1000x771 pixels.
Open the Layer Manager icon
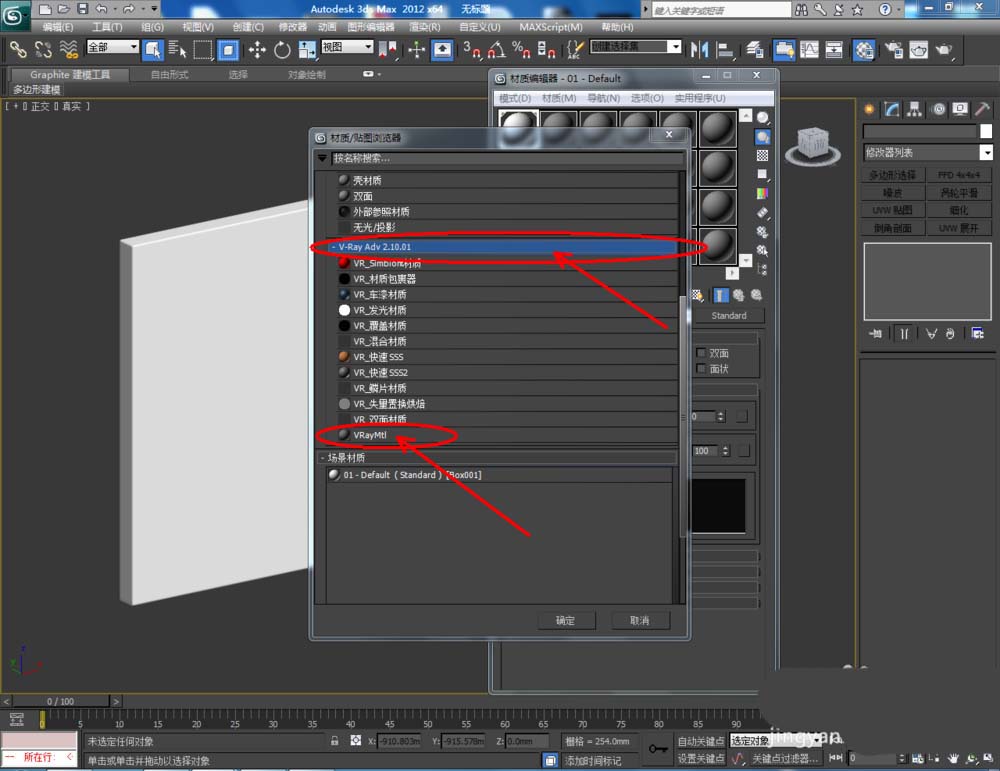(755, 50)
